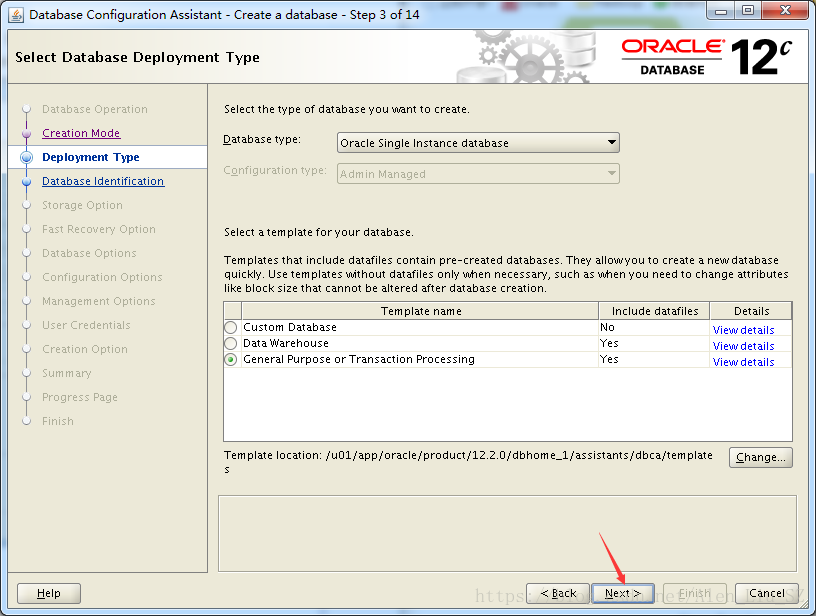
Task: Click the Java icon in the title bar
Action: pos(16,15)
